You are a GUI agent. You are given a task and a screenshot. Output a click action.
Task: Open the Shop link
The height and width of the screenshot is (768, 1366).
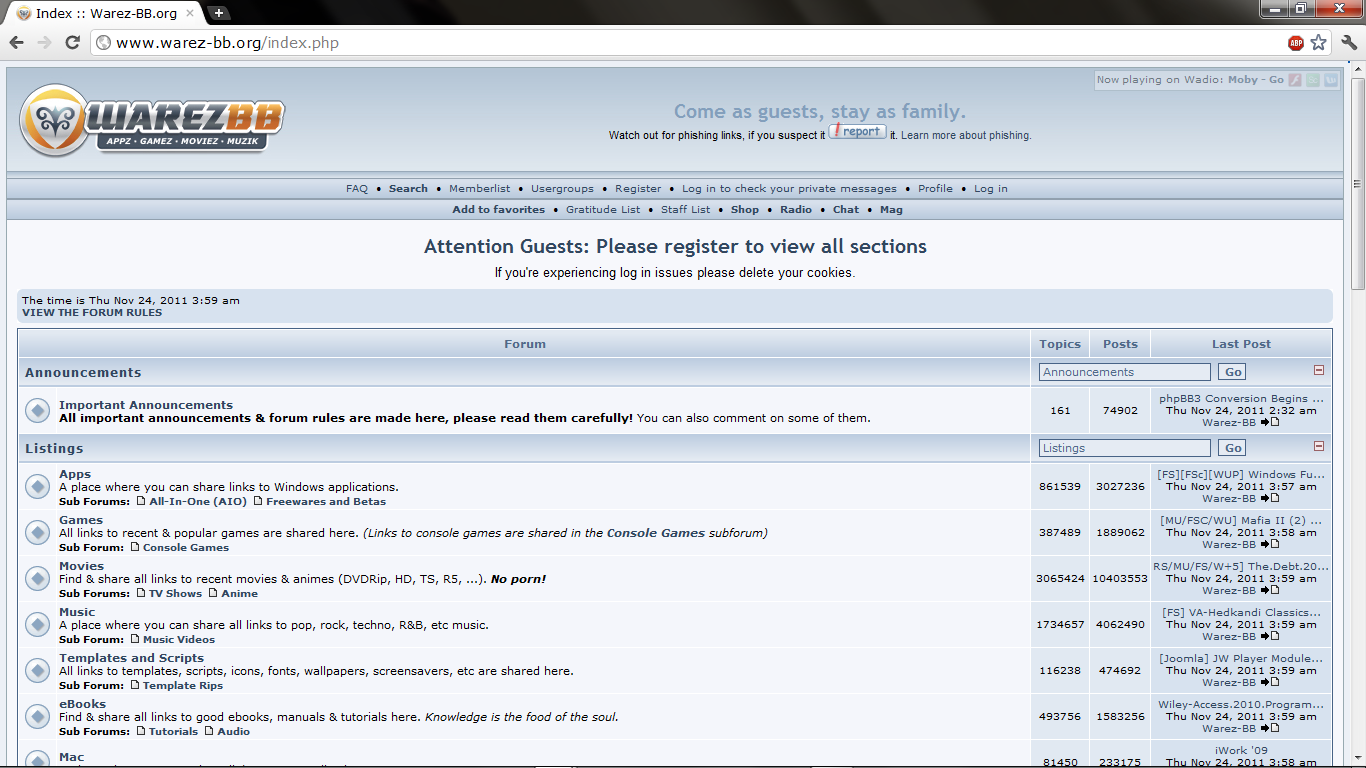click(745, 210)
